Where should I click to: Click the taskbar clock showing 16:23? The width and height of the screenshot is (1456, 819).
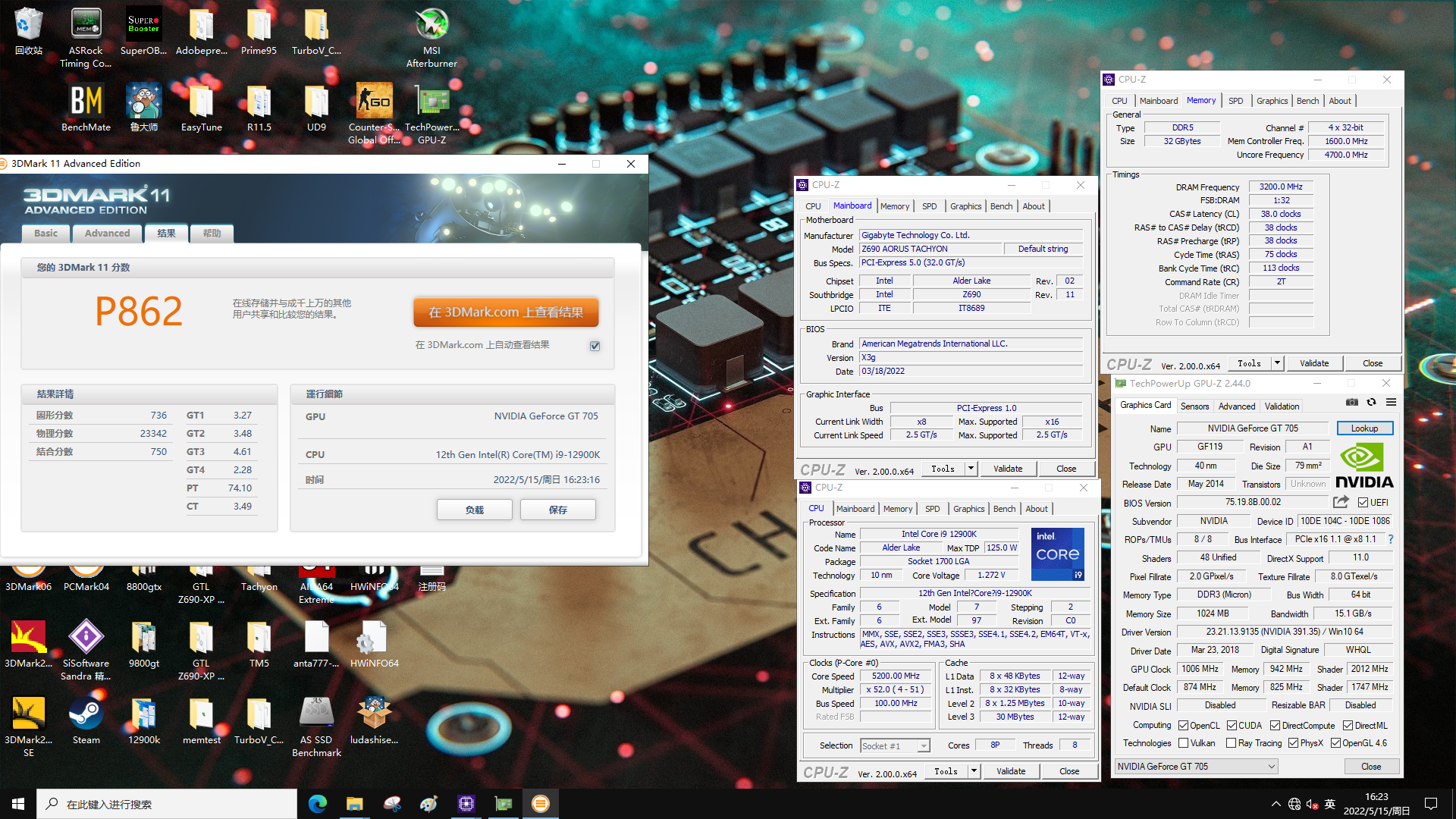(1376, 804)
